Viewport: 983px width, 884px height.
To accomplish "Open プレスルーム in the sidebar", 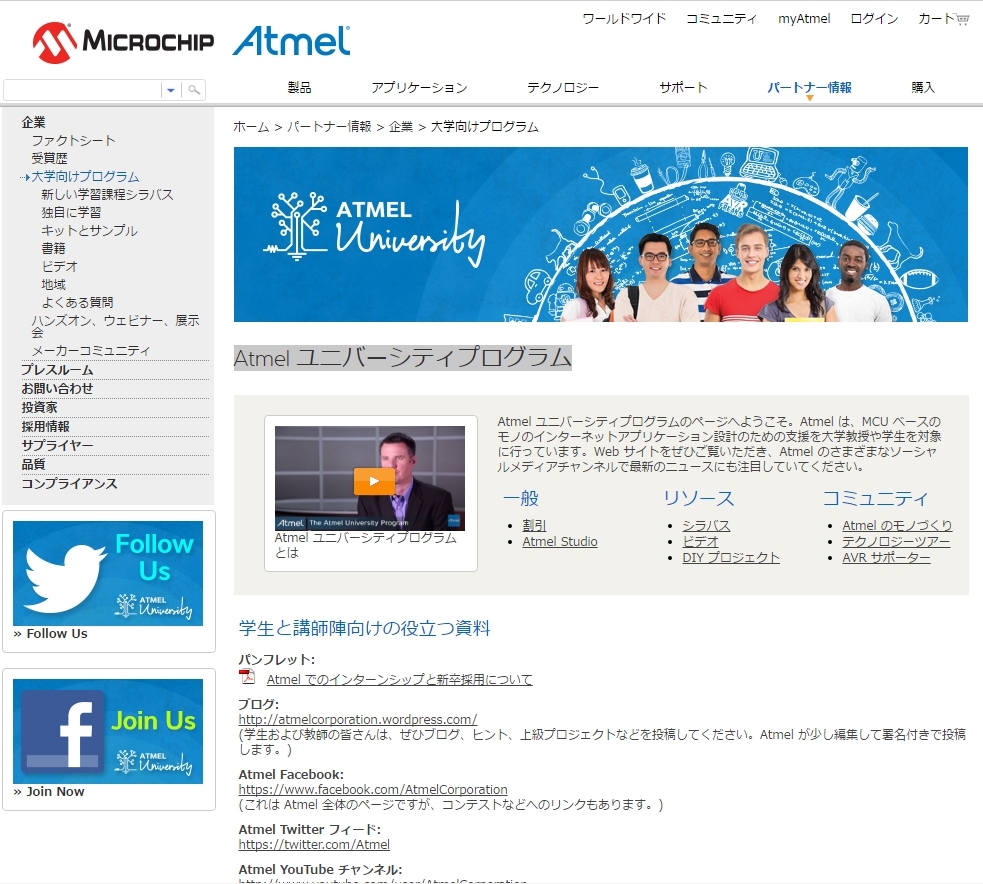I will [x=57, y=371].
